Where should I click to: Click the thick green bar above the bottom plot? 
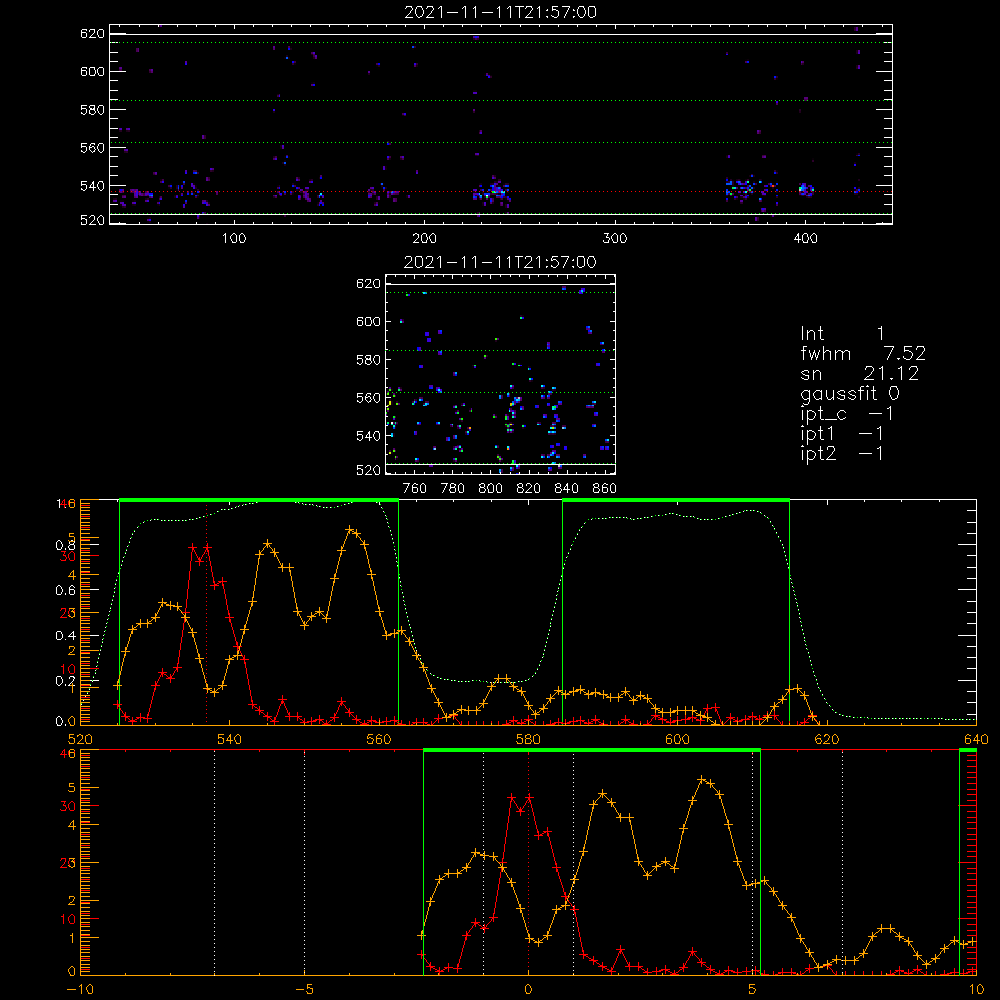[591, 751]
